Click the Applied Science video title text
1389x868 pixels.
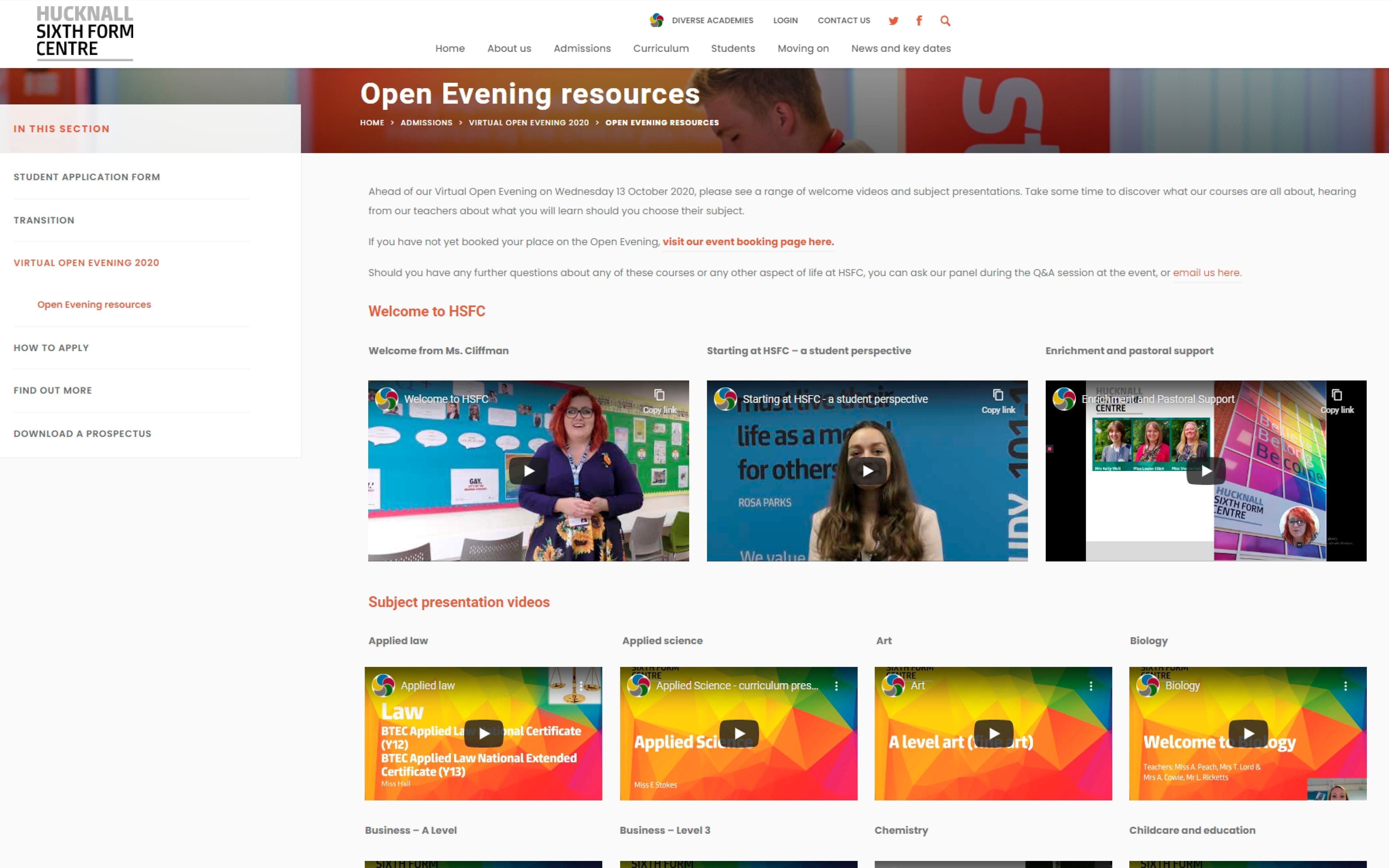(x=737, y=685)
